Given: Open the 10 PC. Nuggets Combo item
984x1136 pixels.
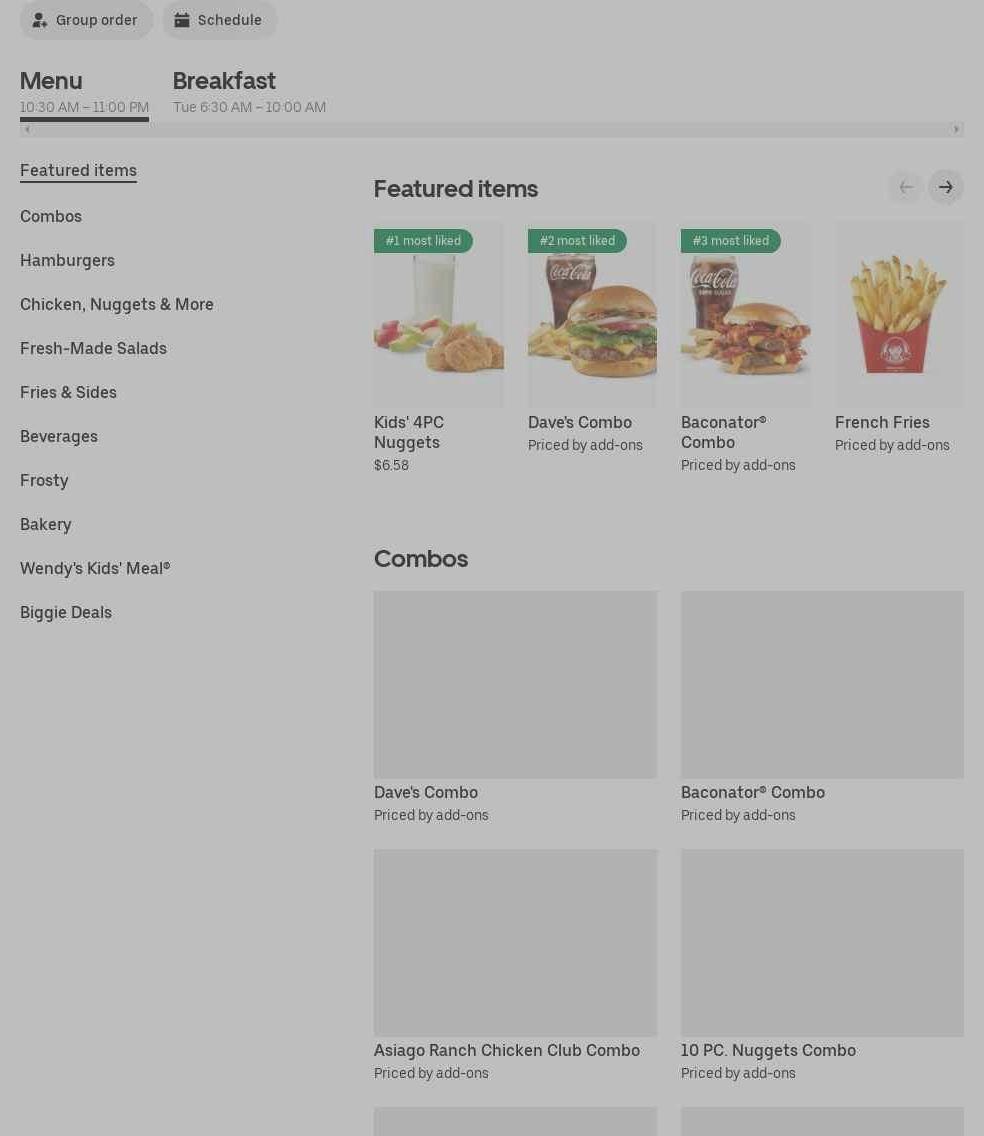Looking at the screenshot, I should (x=822, y=966).
